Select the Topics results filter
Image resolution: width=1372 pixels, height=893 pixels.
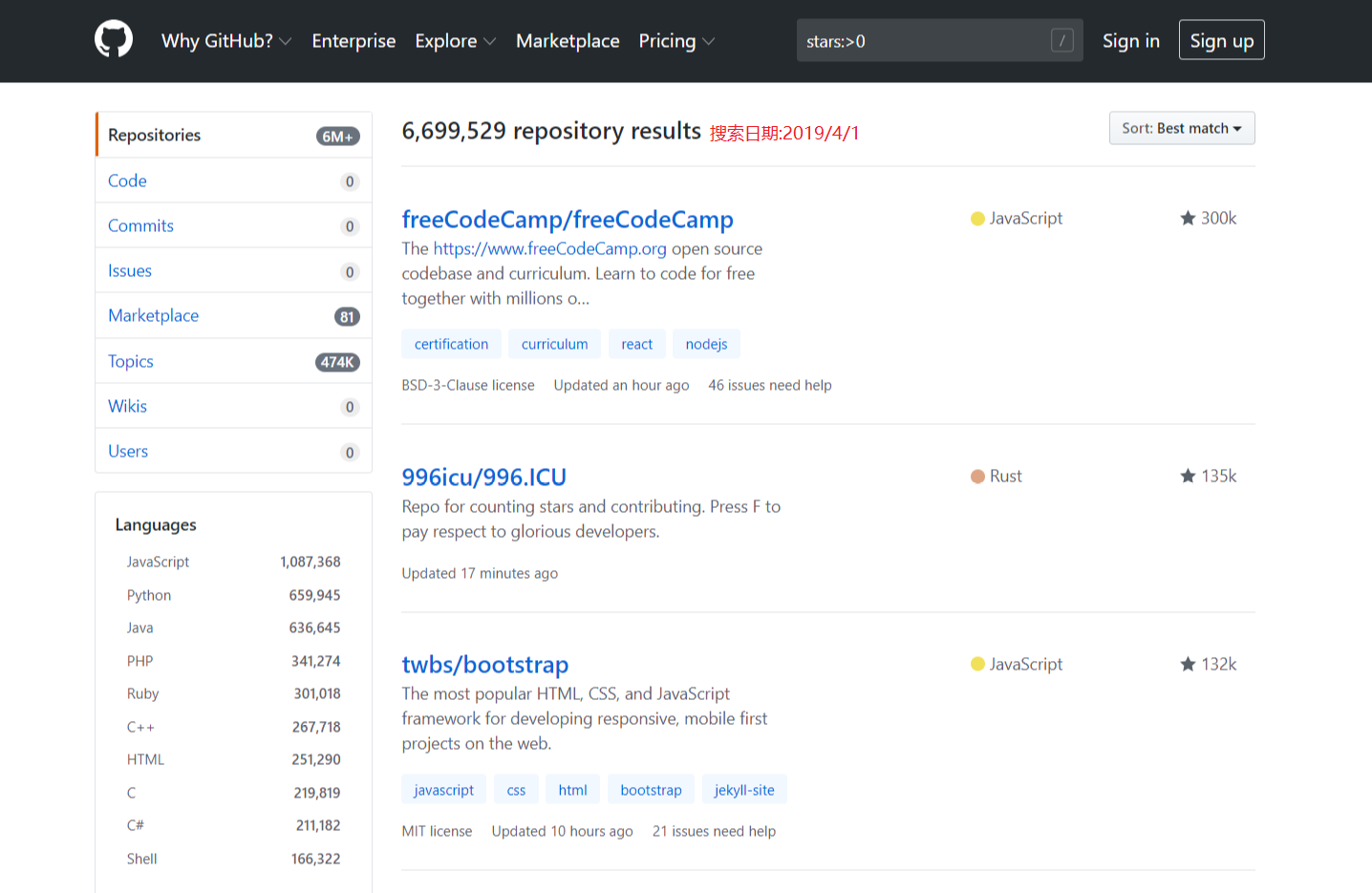pos(234,361)
